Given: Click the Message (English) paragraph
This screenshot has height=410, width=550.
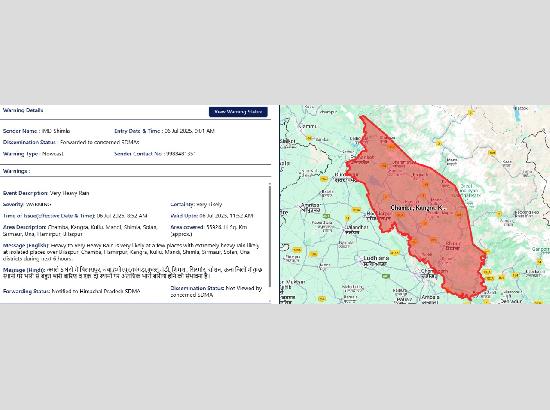Looking at the screenshot, I should (x=132, y=252).
